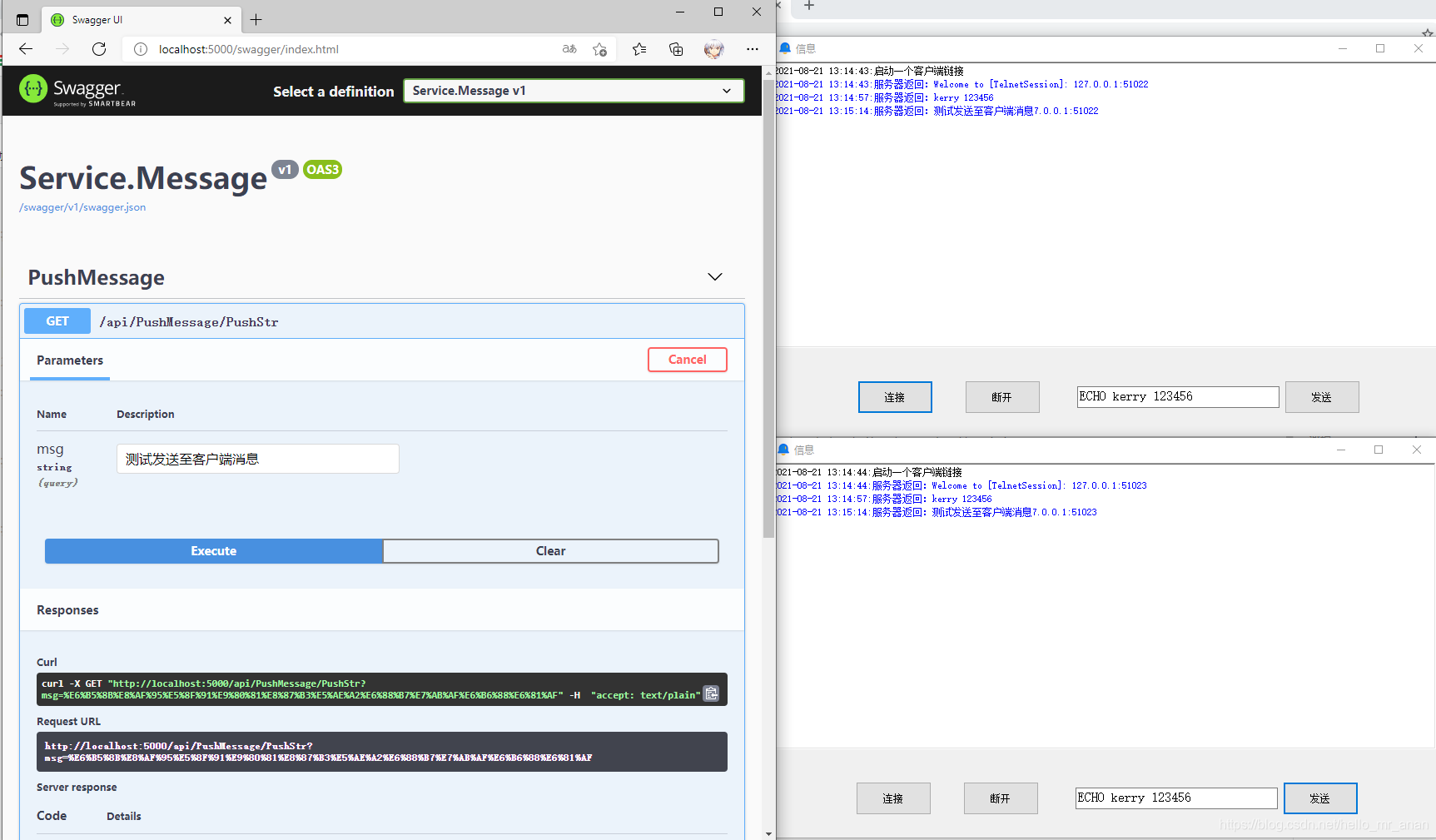
Task: Open browser collections icon
Action: click(676, 49)
